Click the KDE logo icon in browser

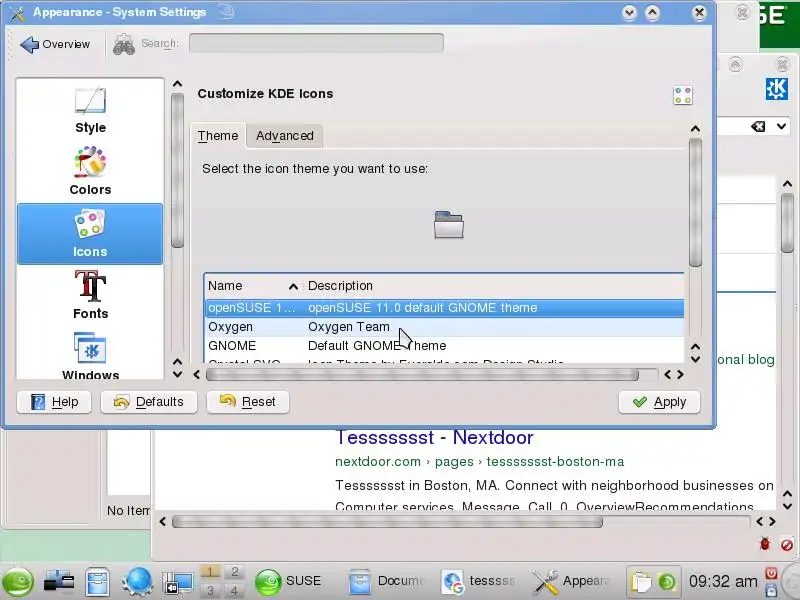point(777,89)
